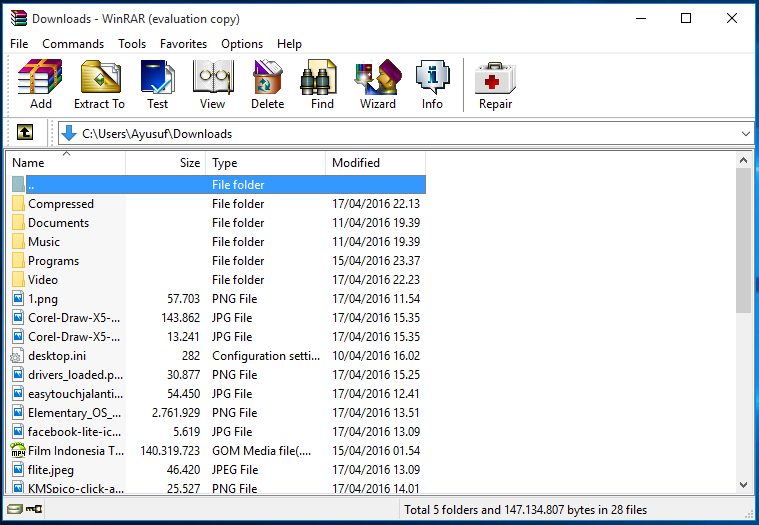Click the disk drive icon in status bar
Image resolution: width=759 pixels, height=525 pixels.
15,509
